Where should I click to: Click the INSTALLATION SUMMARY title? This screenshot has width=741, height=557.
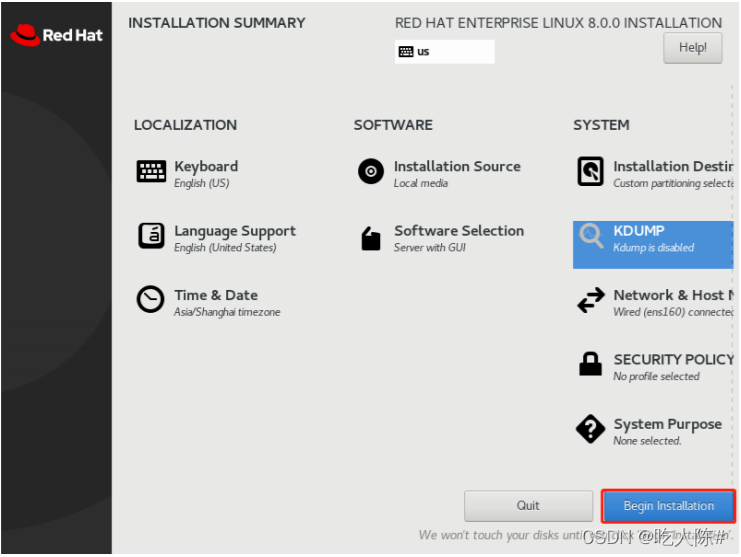pos(217,23)
